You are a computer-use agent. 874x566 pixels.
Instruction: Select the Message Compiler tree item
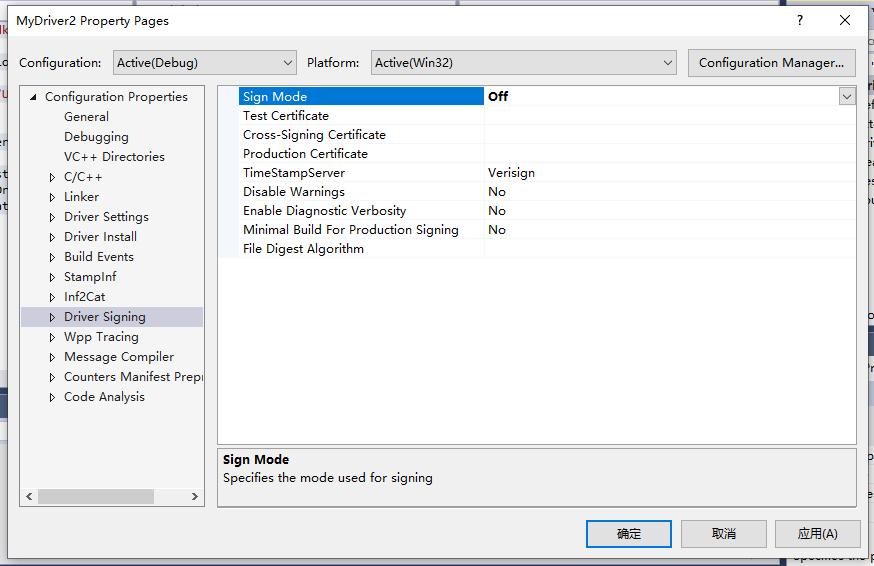tap(119, 357)
